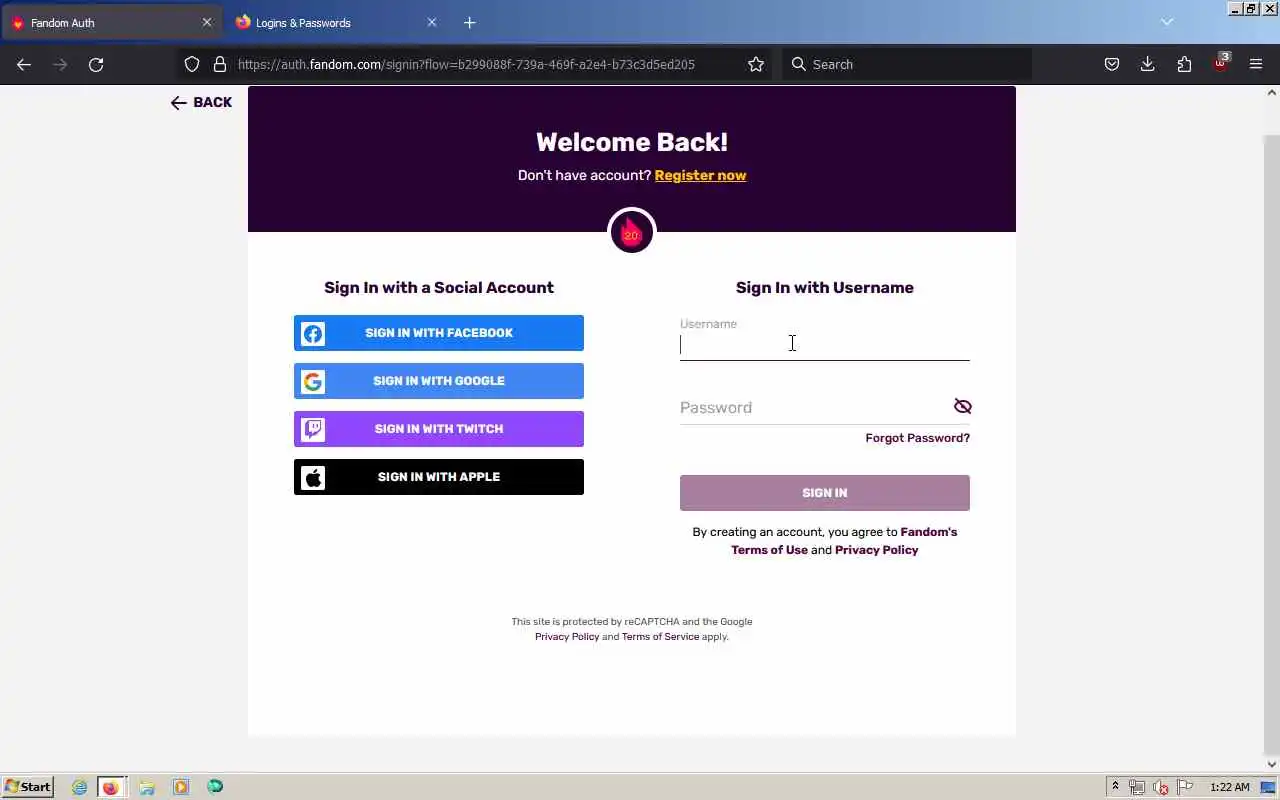Close the Fandom Auth tab
Viewport: 1280px width, 800px height.
click(x=207, y=22)
